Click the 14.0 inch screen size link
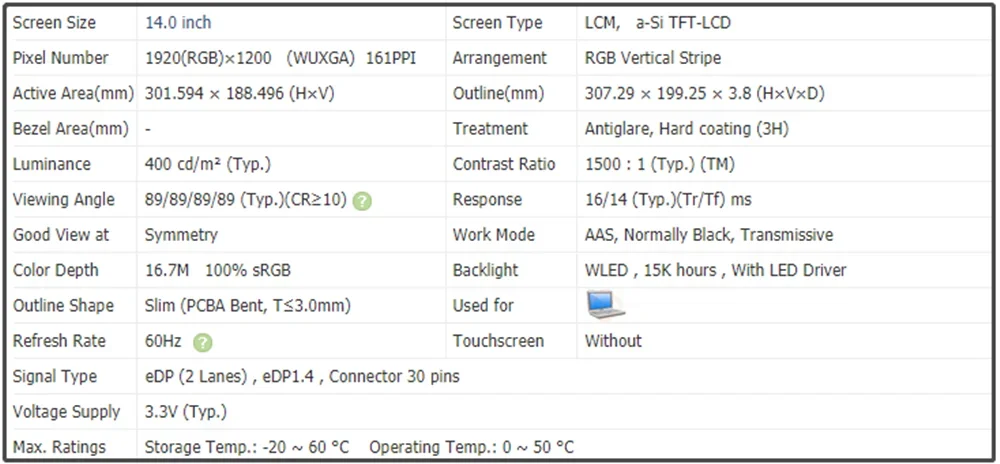 pos(178,23)
